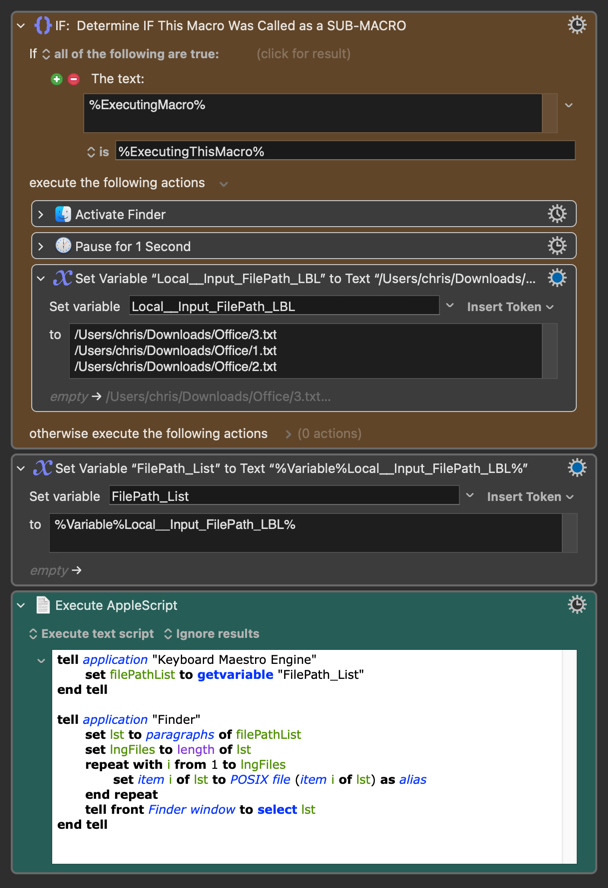
Task: Click the clock icon of Pause action
Action: pyautogui.click(x=63, y=246)
